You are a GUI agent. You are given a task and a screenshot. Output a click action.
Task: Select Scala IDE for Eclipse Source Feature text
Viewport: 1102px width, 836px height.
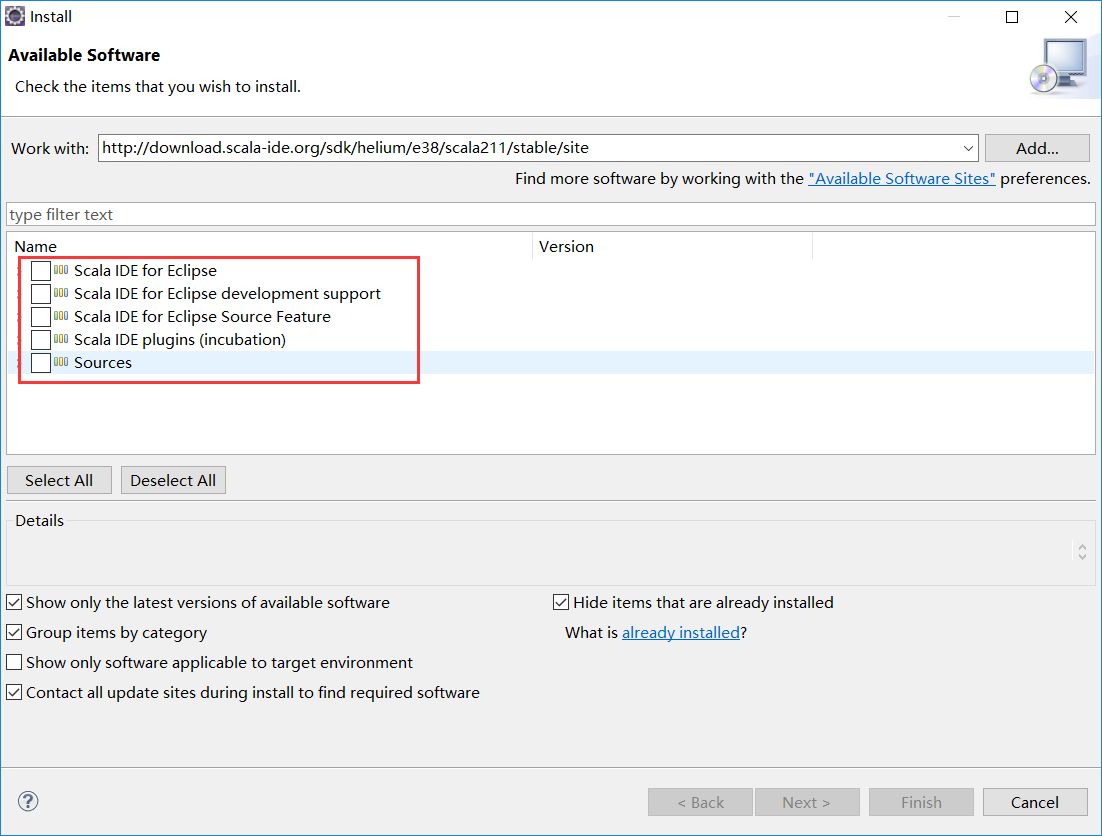click(202, 317)
